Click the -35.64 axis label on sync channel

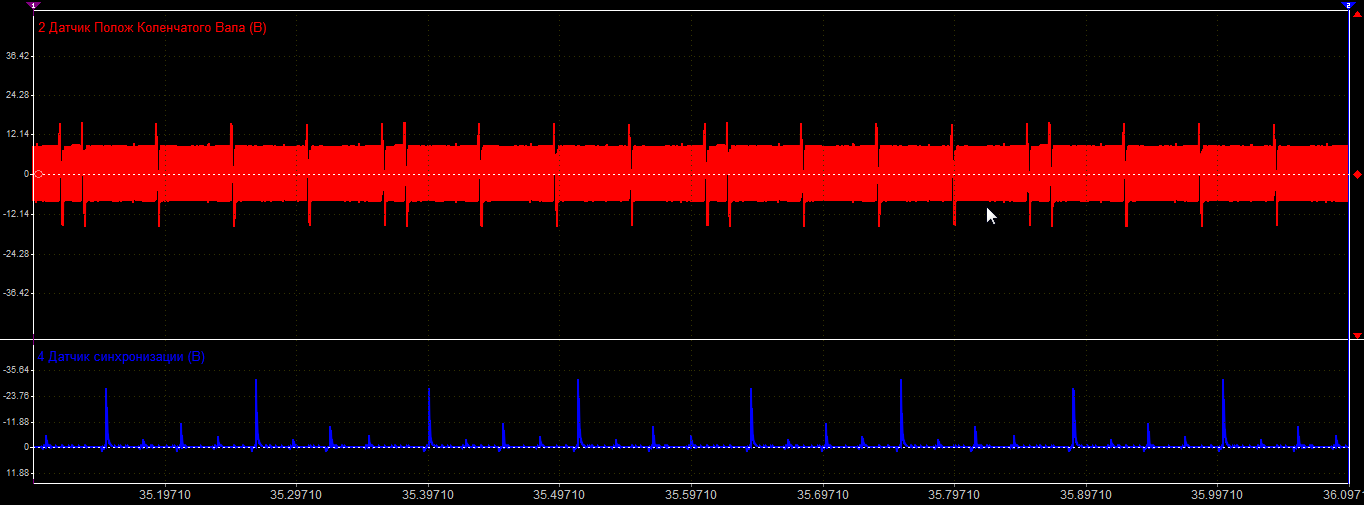click(16, 370)
